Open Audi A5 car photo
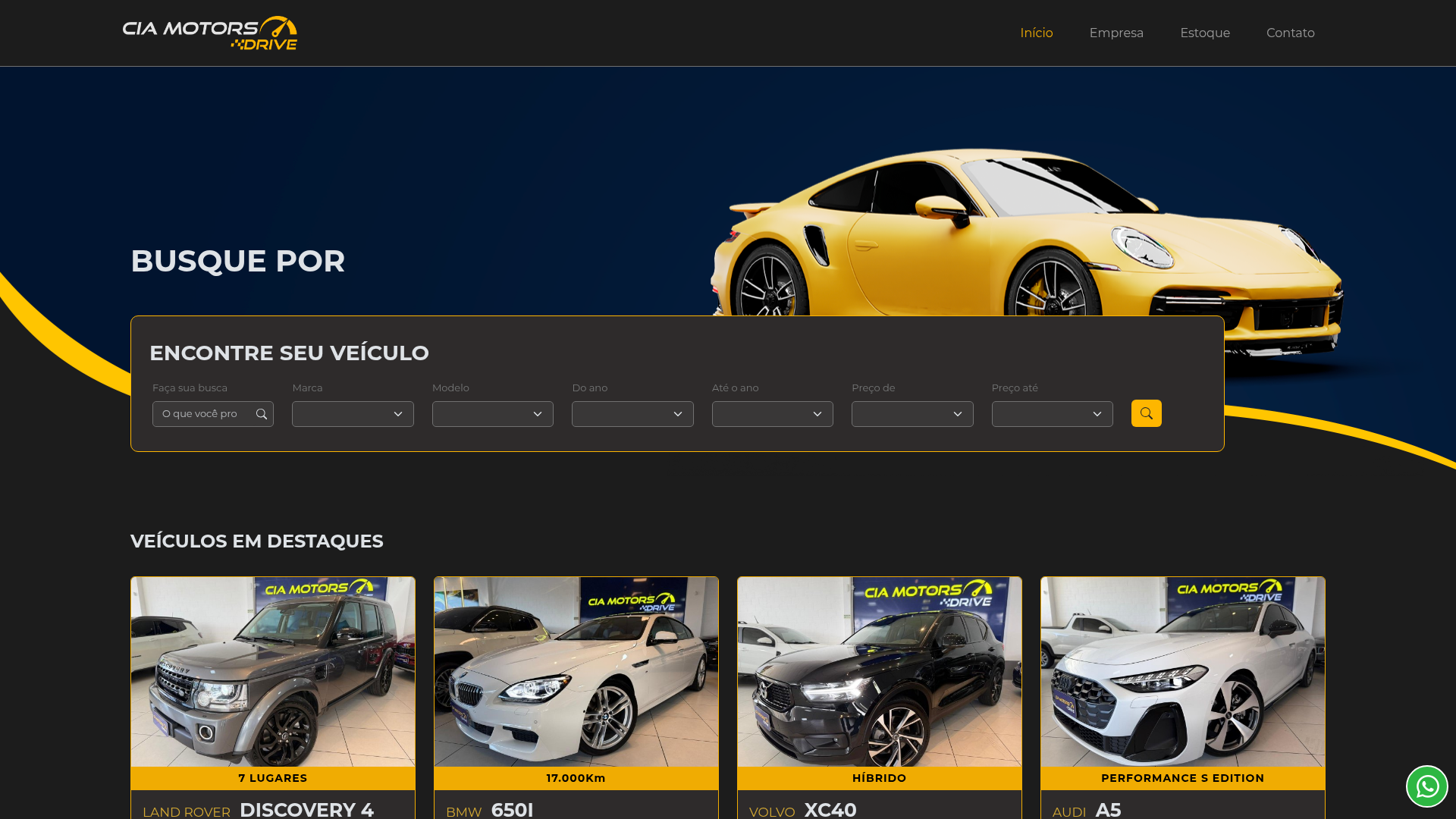 pos(1183,672)
